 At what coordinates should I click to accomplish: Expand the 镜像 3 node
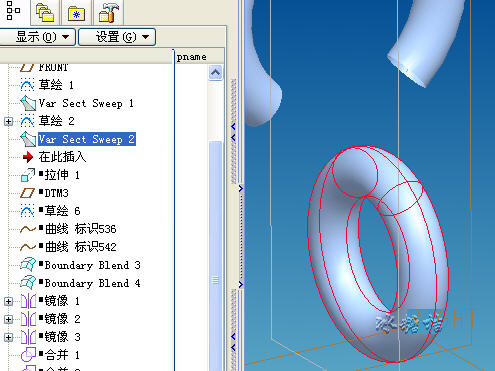tap(9, 337)
